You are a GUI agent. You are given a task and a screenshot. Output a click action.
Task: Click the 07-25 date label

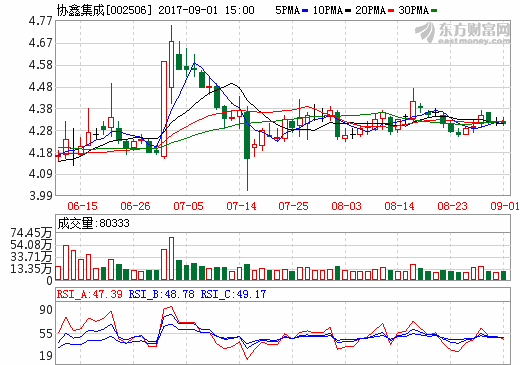294,206
